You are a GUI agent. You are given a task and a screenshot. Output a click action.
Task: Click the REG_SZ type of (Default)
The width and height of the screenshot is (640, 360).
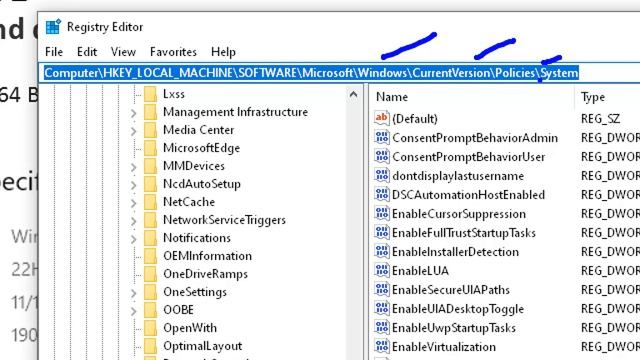click(x=600, y=119)
